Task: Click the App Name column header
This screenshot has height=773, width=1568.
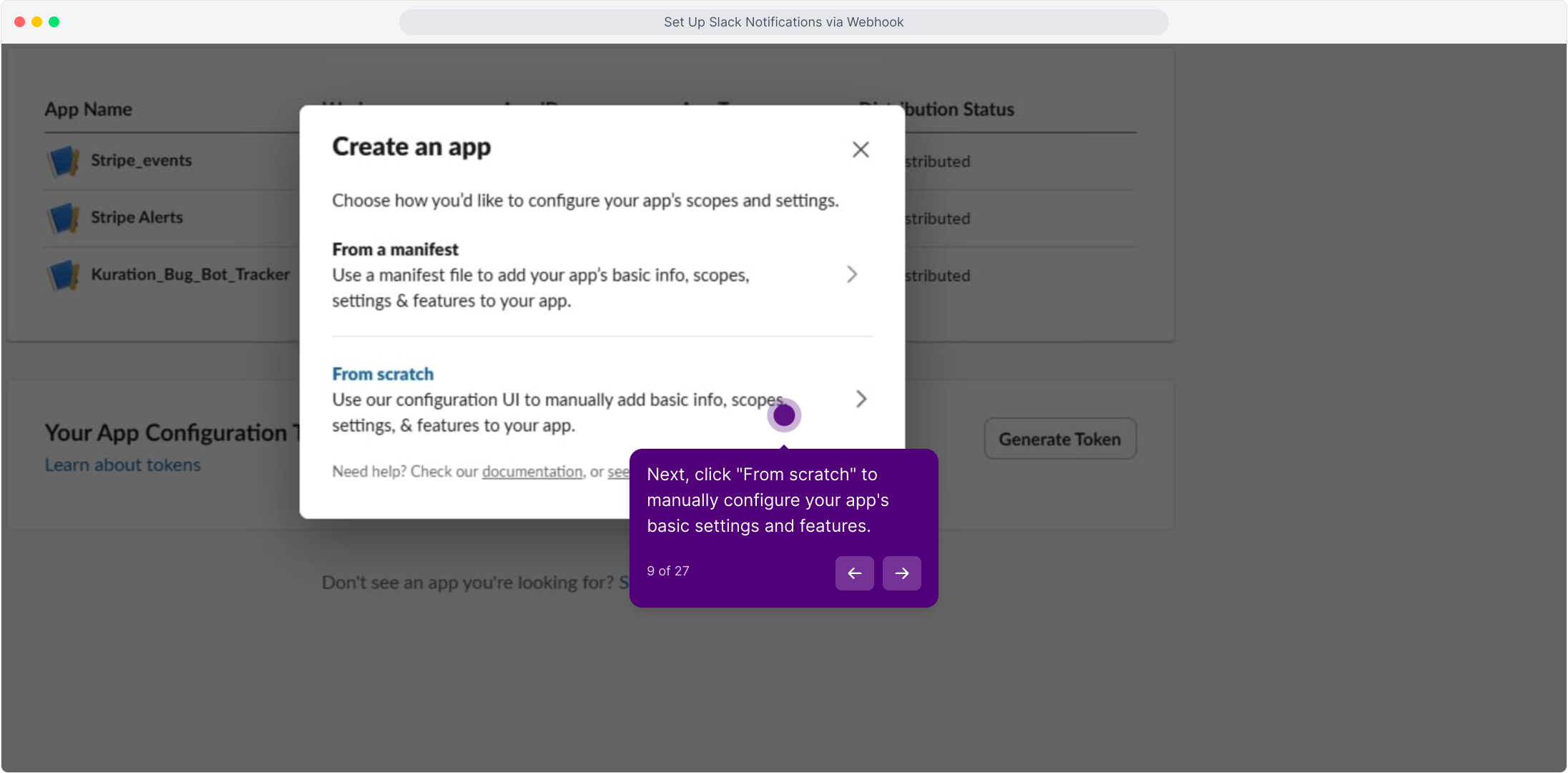Action: (89, 110)
